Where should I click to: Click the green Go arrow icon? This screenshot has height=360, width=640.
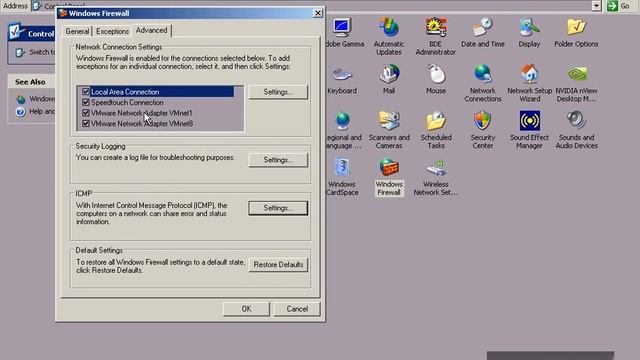click(612, 6)
